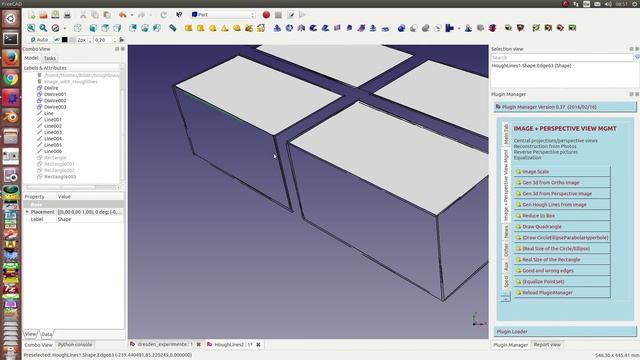
Task: Click the Extrude tool icon
Action: 277,28
